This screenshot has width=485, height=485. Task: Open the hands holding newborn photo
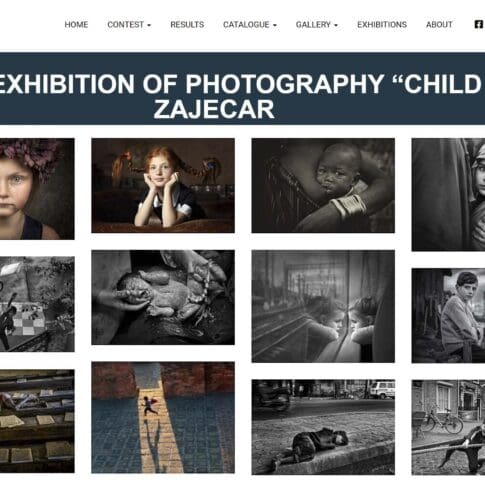[163, 297]
